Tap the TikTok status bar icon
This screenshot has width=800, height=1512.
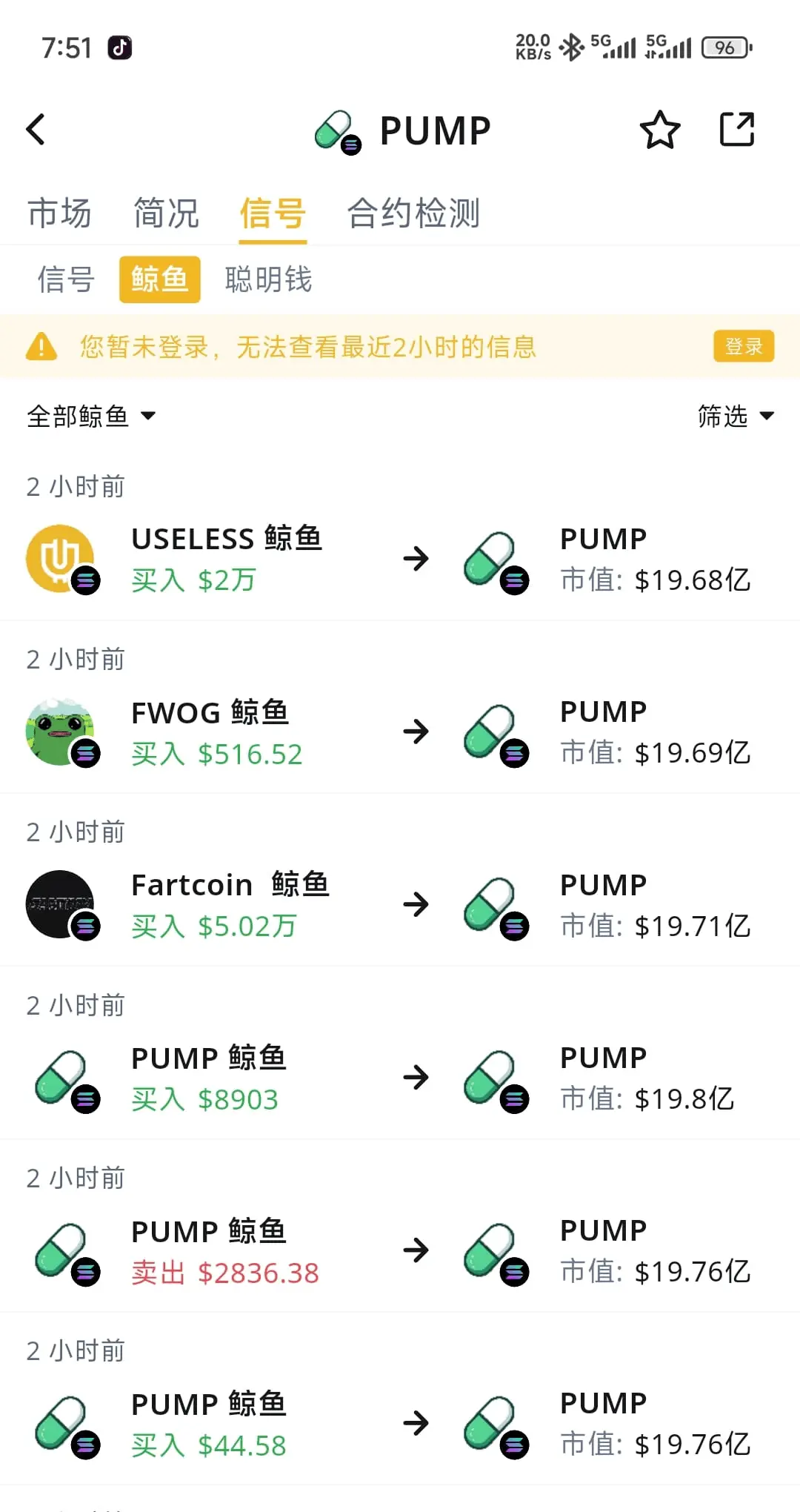[x=120, y=47]
